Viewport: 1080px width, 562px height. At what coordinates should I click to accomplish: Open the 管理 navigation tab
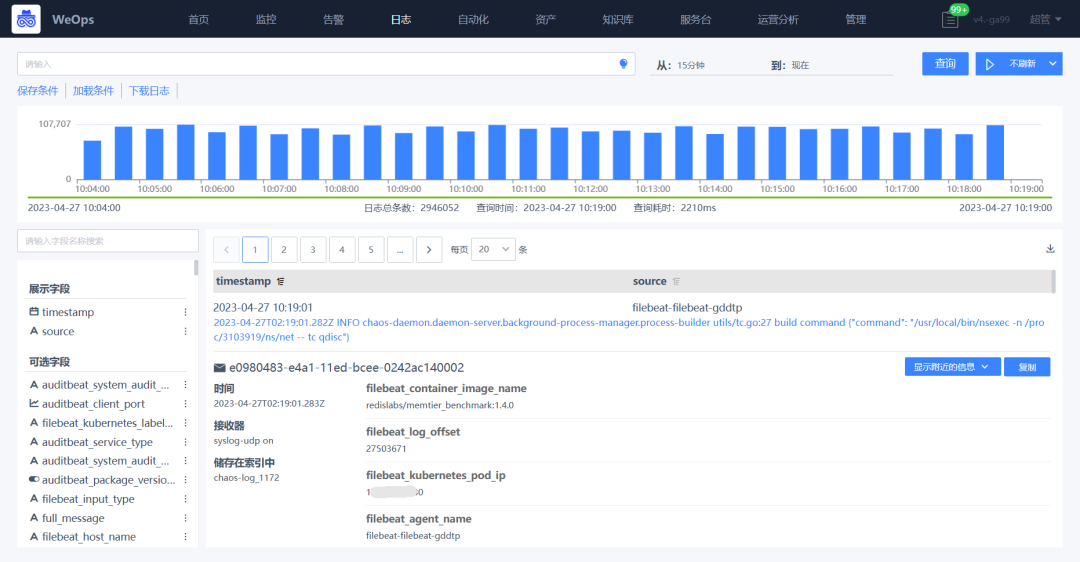click(855, 19)
